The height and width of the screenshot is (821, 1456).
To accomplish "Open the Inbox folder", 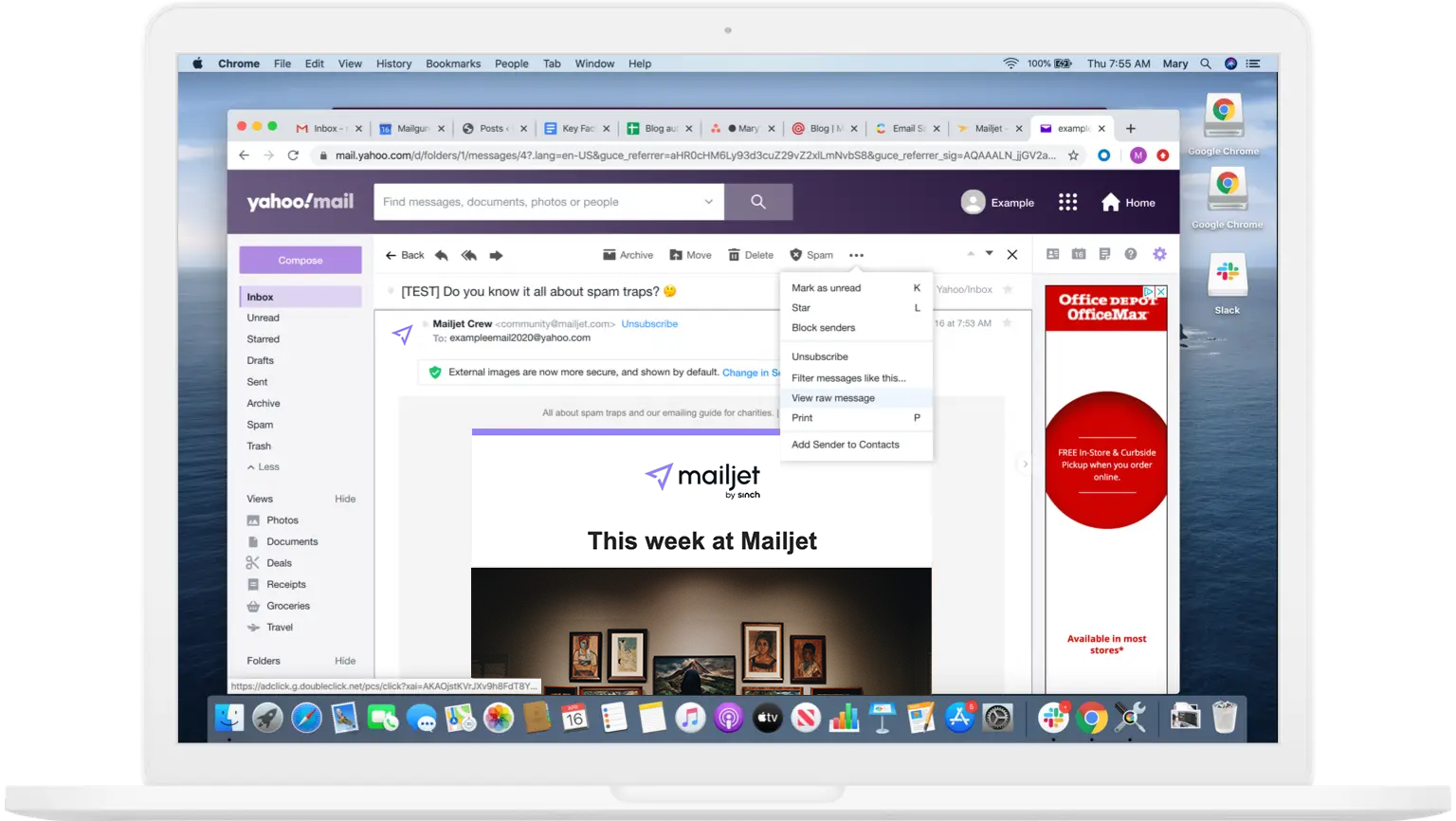I will click(x=300, y=297).
